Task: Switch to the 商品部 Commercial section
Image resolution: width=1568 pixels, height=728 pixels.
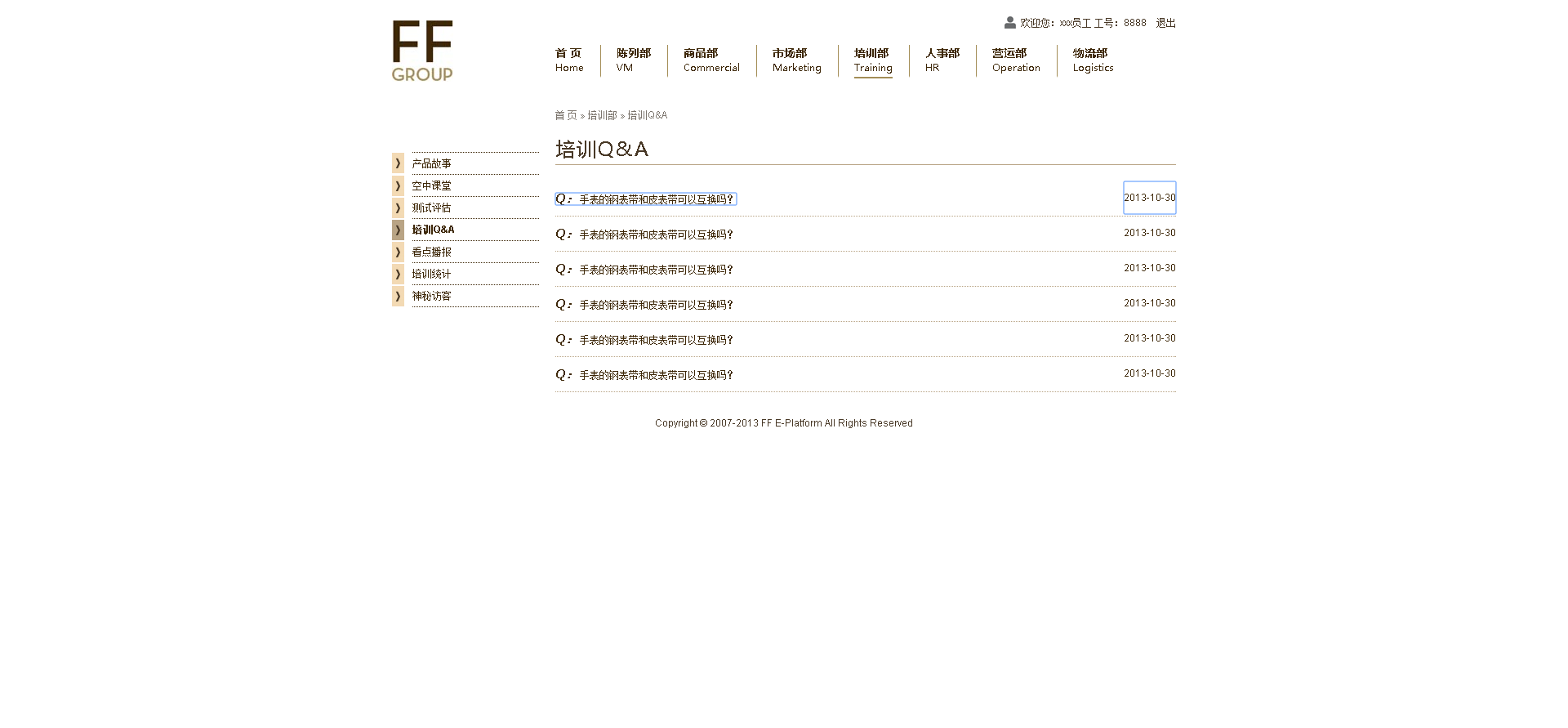Action: 711,60
